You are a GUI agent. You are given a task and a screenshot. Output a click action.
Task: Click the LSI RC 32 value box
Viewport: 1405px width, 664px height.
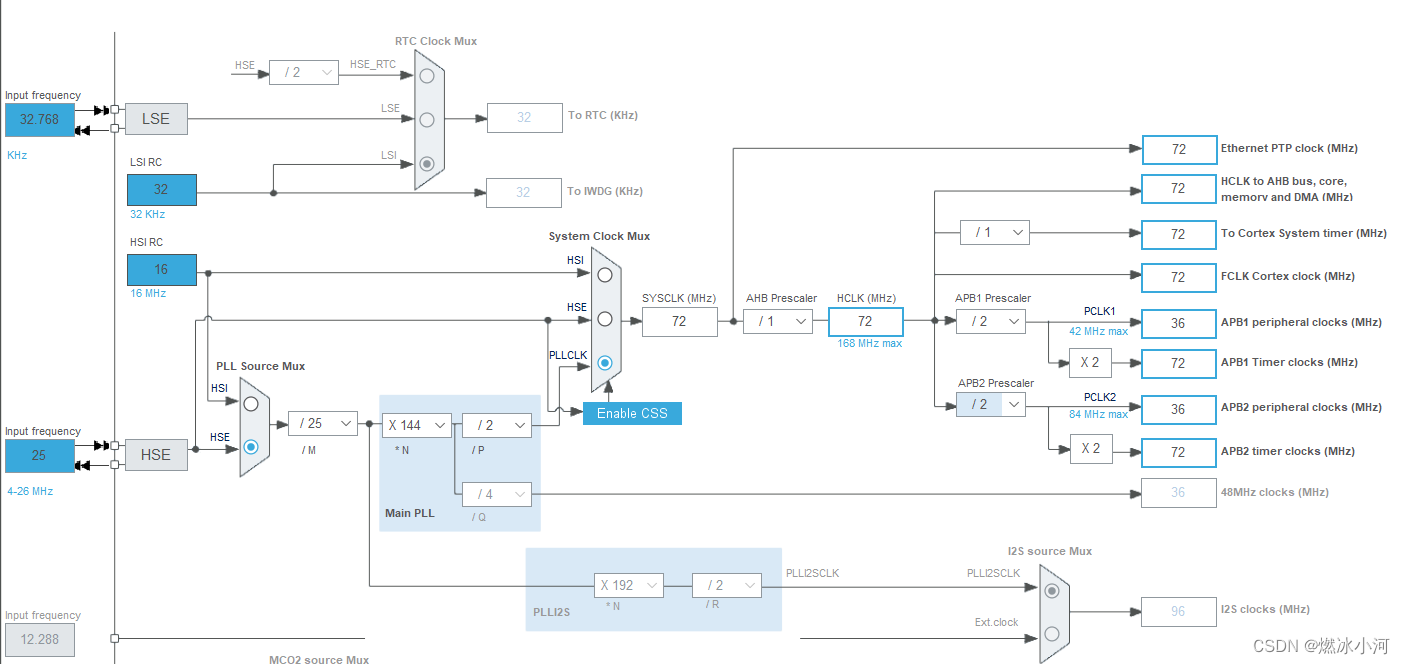tap(162, 189)
